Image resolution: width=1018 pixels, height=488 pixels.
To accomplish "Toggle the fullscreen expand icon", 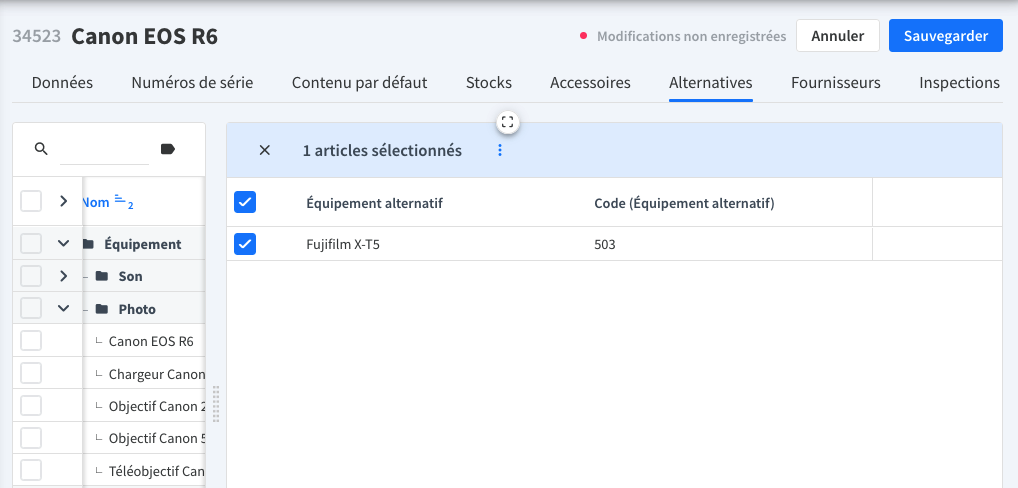I will point(508,122).
